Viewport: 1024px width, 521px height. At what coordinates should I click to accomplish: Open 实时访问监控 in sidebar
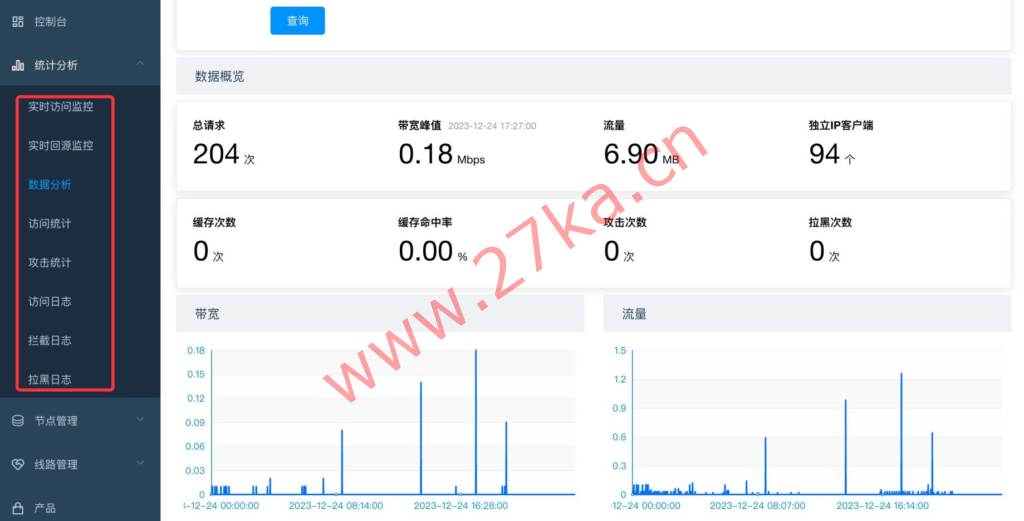pyautogui.click(x=60, y=106)
